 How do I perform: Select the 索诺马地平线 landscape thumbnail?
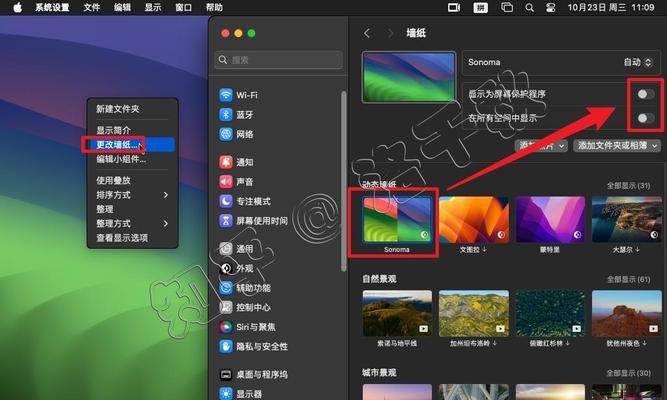tap(397, 313)
